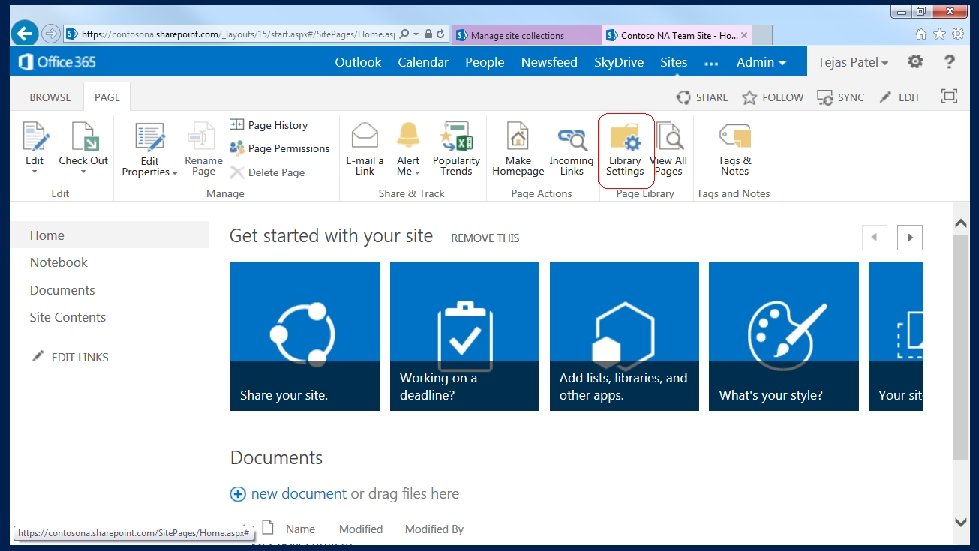Click Add lists, libraries, and other apps tile
The height and width of the screenshot is (551, 979).
tap(624, 336)
